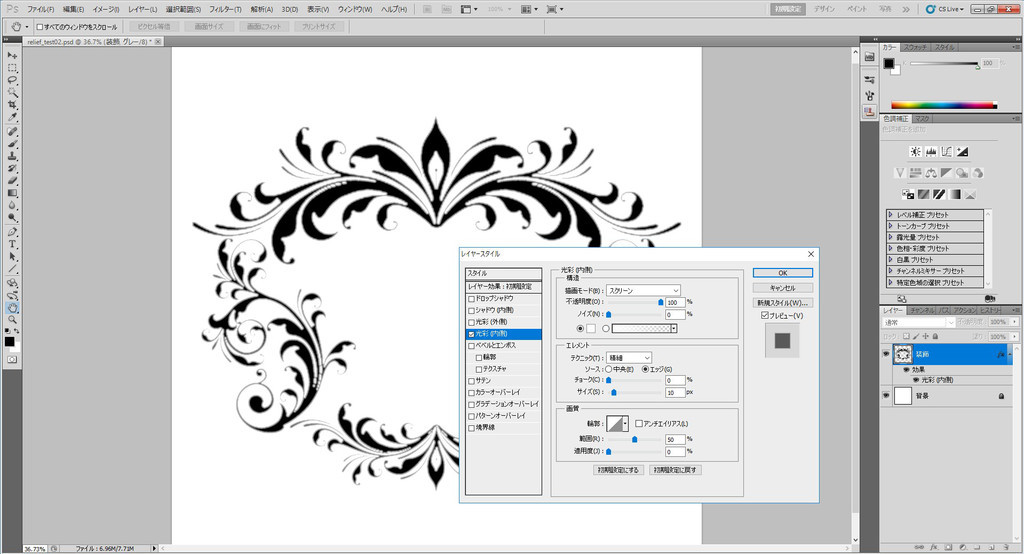
Task: Open the テクニック dropdown
Action: pos(629,357)
